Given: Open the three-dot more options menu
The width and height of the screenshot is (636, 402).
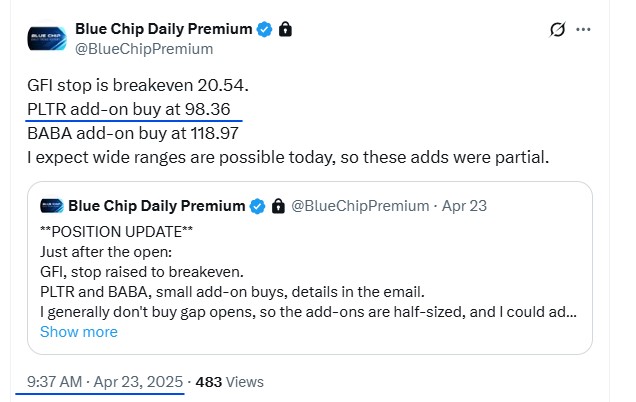Looking at the screenshot, I should [583, 29].
